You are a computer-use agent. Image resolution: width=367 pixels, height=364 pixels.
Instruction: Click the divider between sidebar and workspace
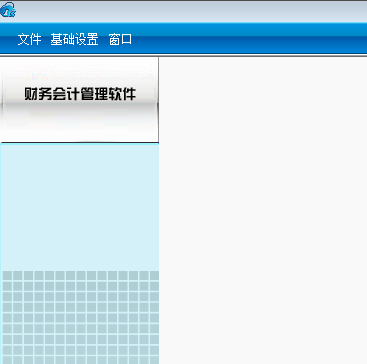click(159, 210)
